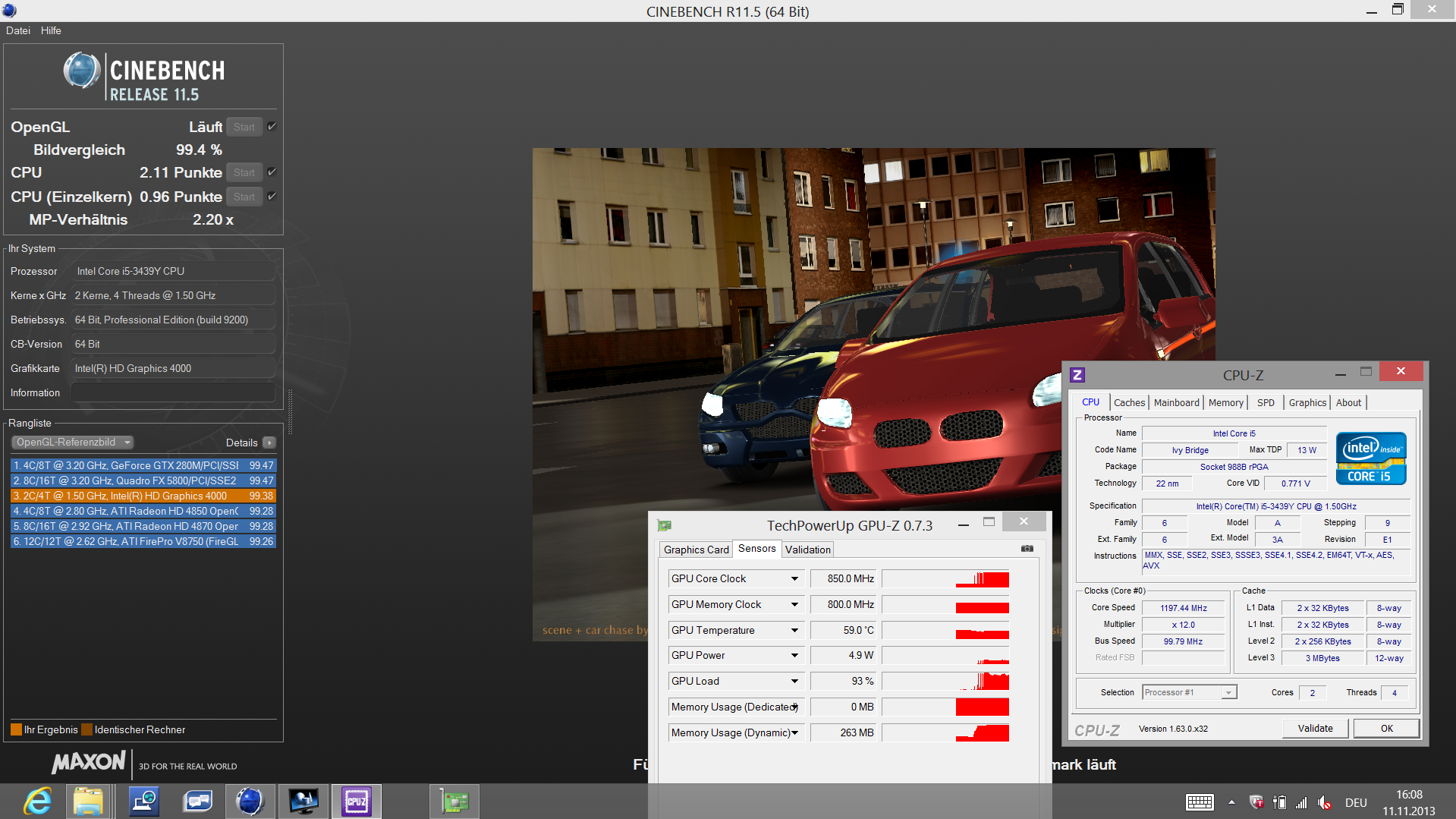The width and height of the screenshot is (1456, 819).
Task: Open the Hilfe menu
Action: click(51, 30)
